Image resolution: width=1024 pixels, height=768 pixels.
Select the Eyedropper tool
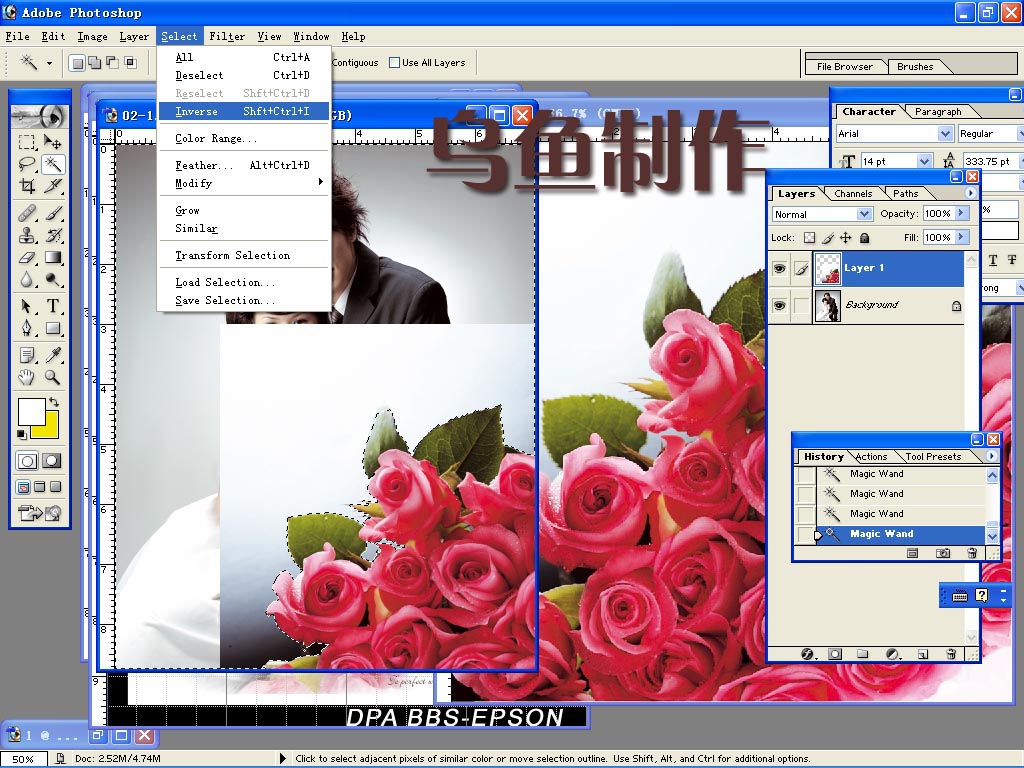[x=52, y=355]
